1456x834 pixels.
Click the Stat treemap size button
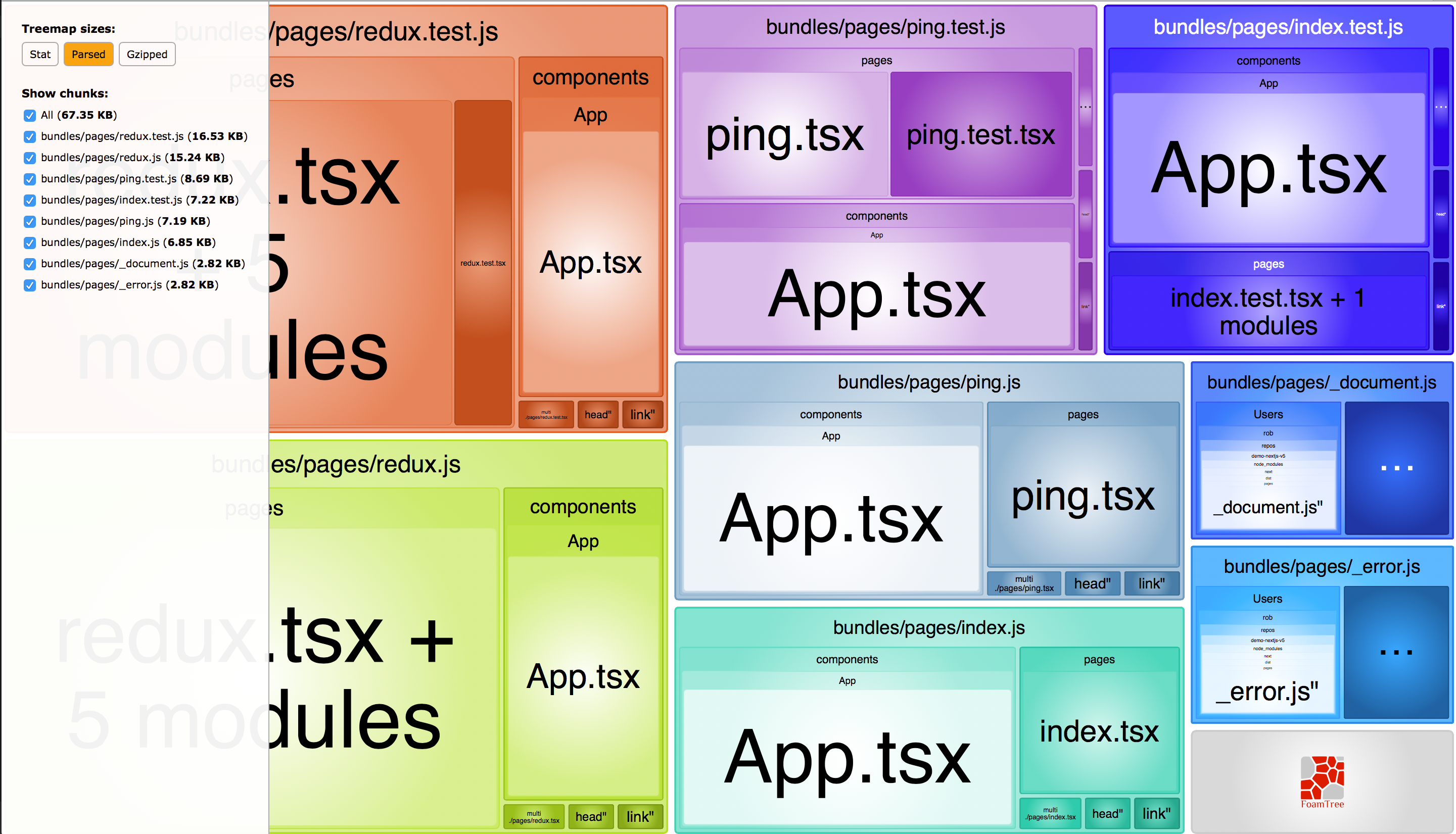37,54
